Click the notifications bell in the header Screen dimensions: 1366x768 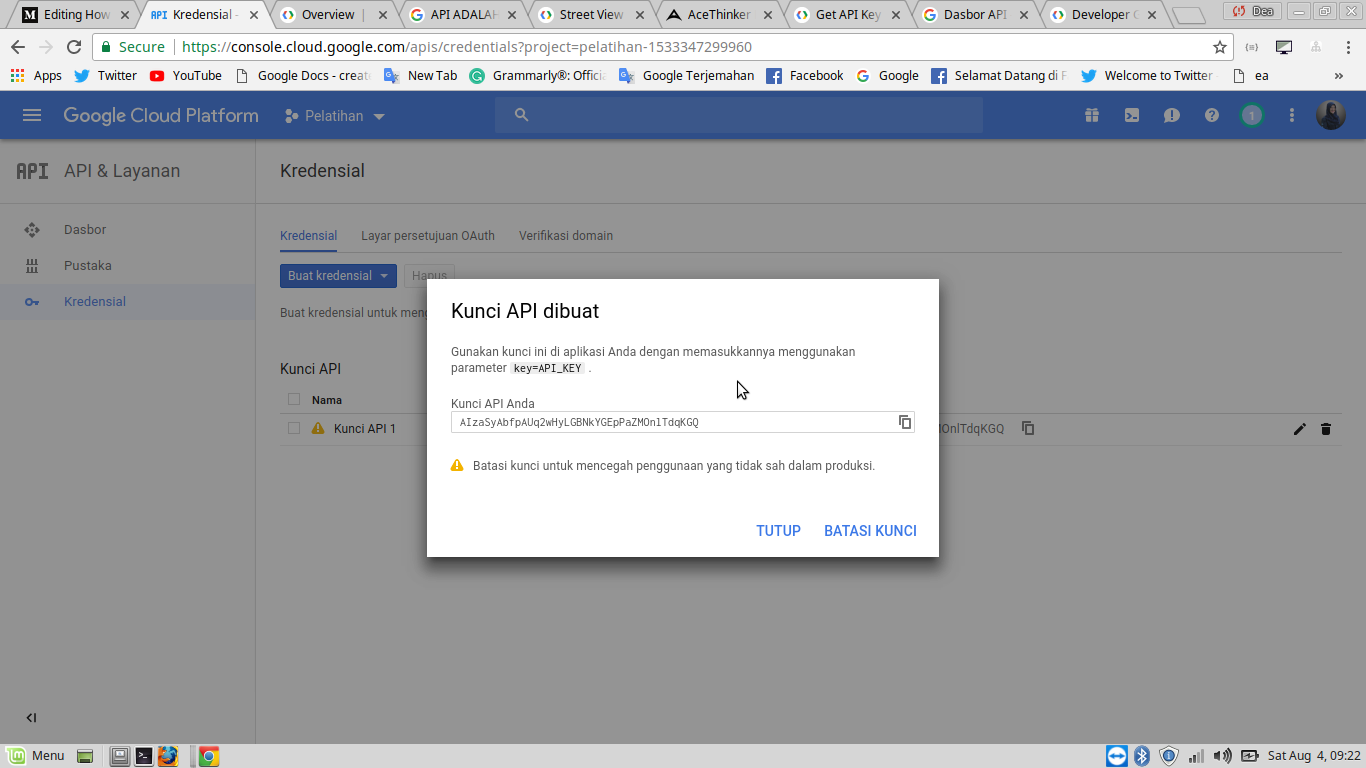click(x=1171, y=115)
